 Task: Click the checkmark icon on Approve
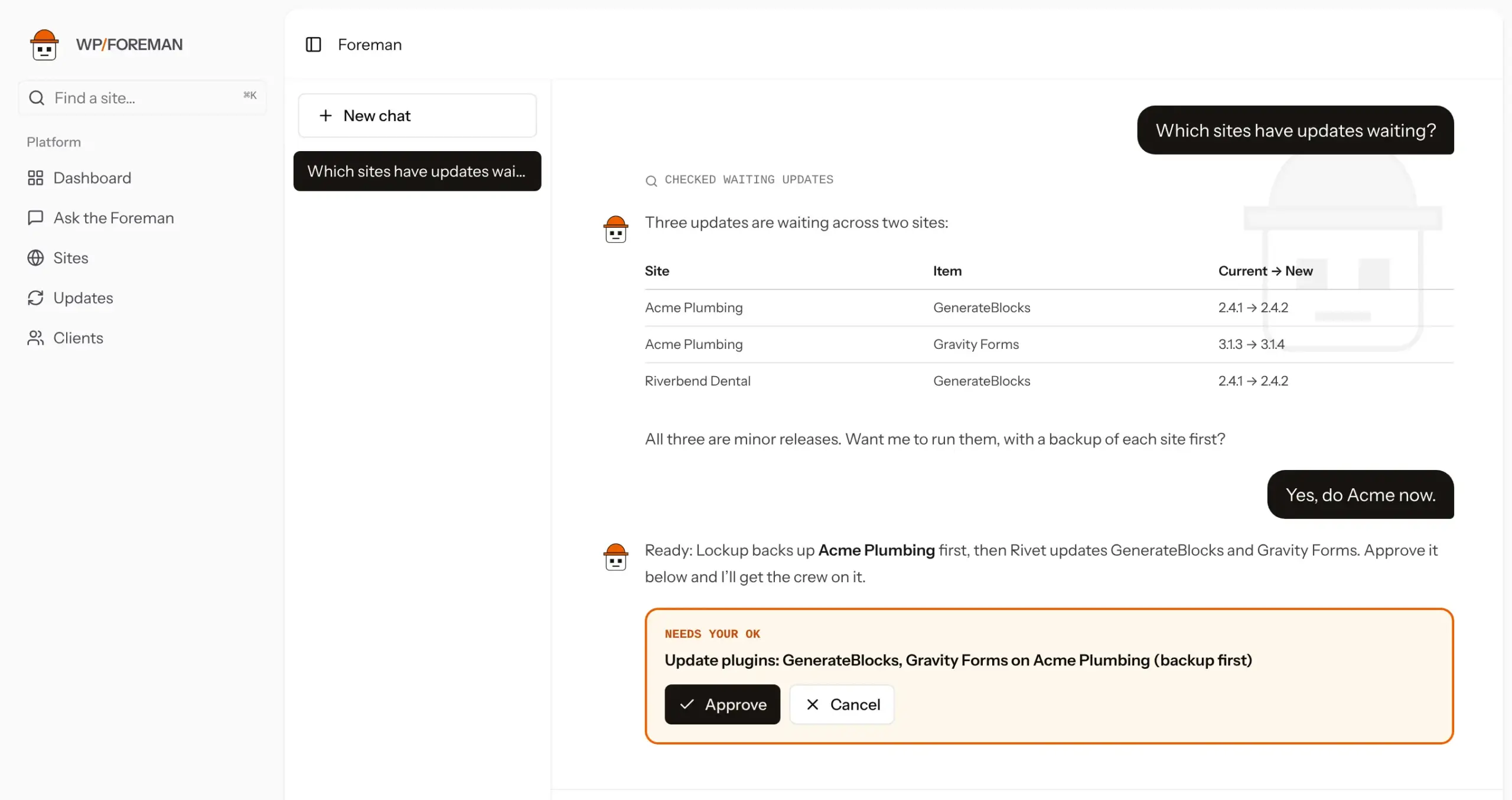[x=686, y=704]
